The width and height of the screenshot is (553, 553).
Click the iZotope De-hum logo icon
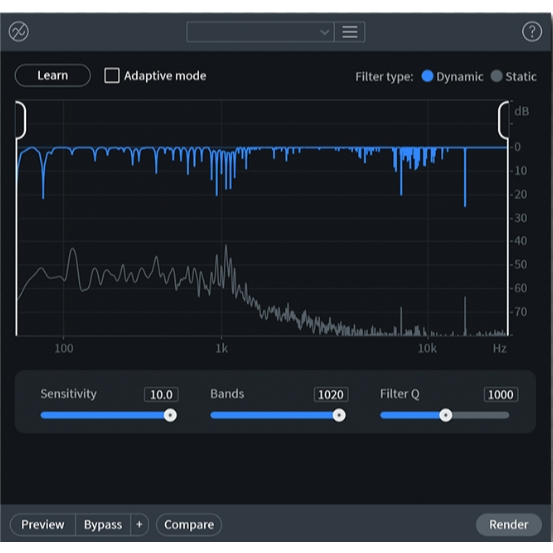point(19,31)
